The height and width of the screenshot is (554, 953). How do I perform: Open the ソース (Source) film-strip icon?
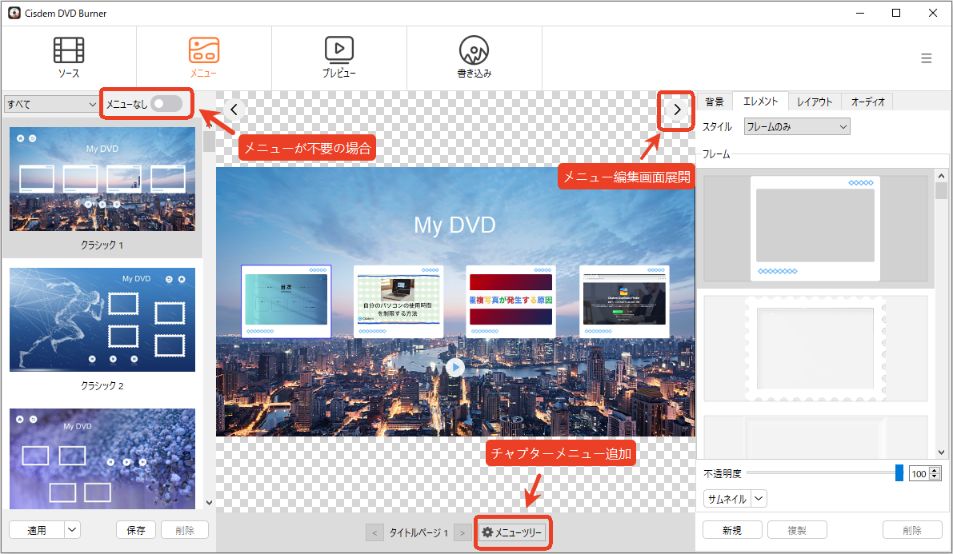[x=69, y=50]
